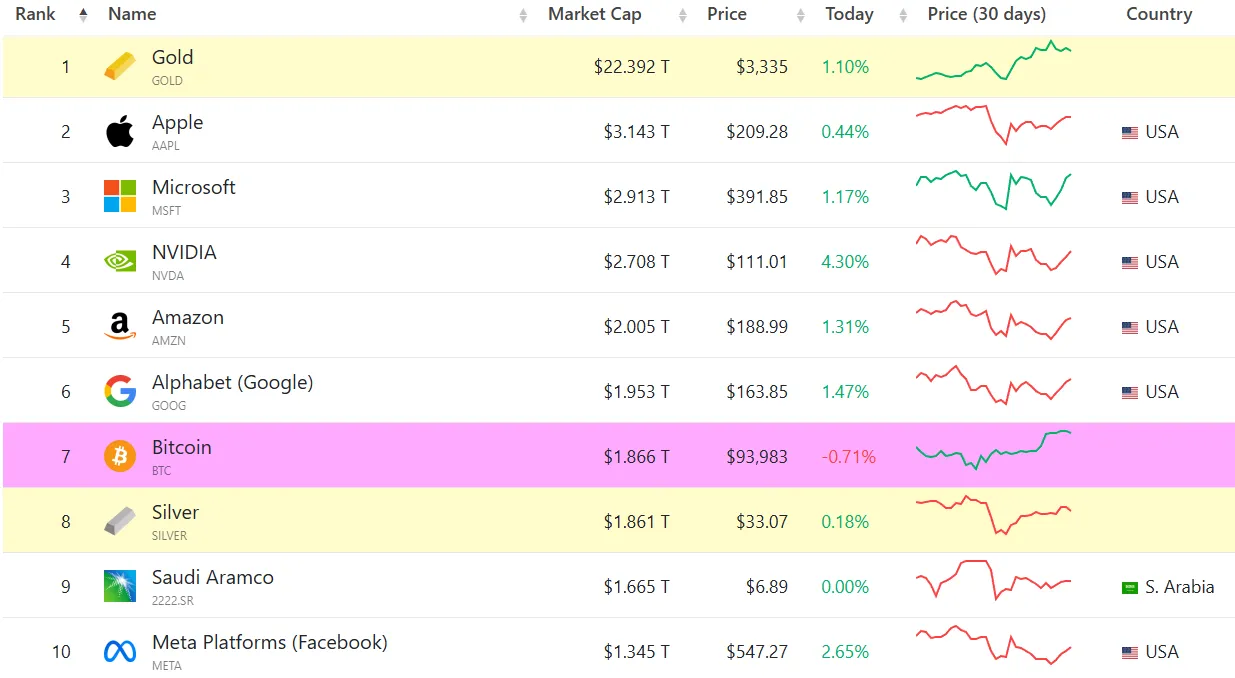Click NVIDIA's 4.30% daily change
Screen dimensions: 1235x678
tap(846, 262)
